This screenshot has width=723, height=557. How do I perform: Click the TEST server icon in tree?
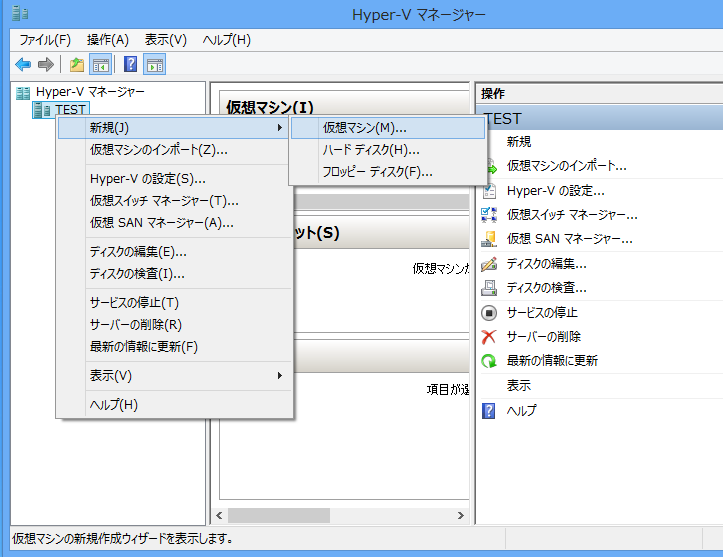point(42,110)
